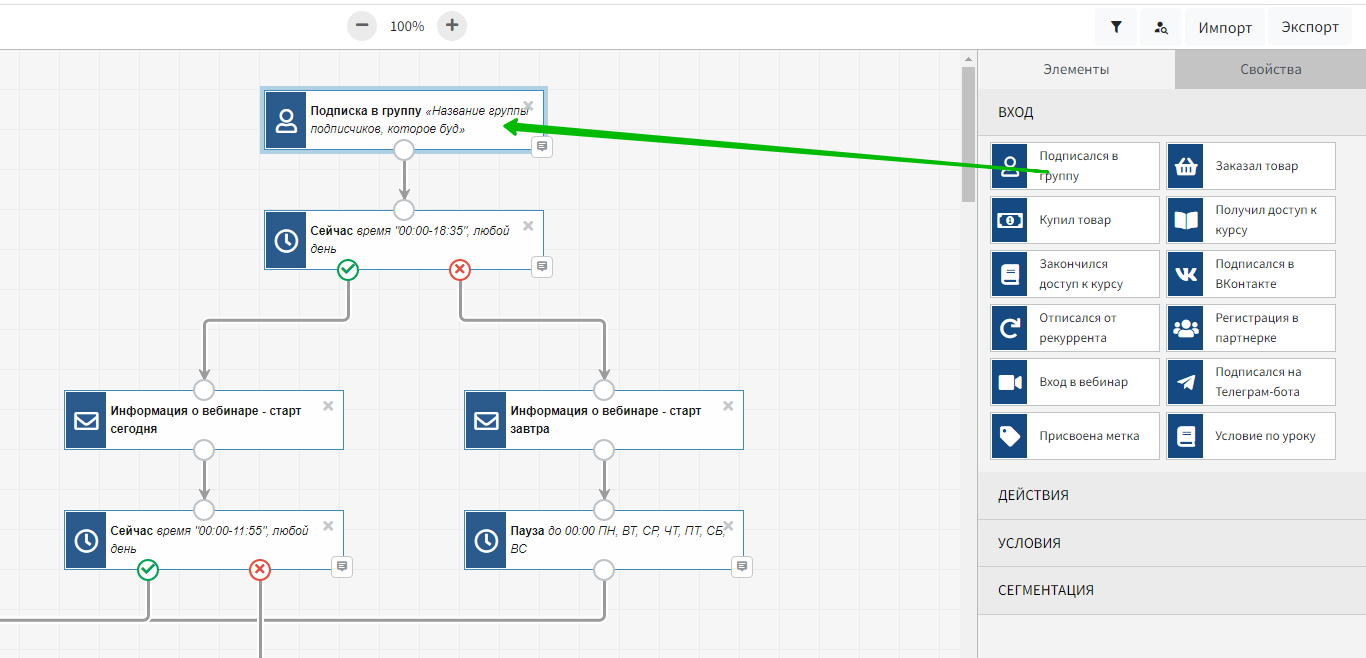Screen dimensions: 1366x658
Task: Switch to the 'Элементы' tab
Action: 1076,69
